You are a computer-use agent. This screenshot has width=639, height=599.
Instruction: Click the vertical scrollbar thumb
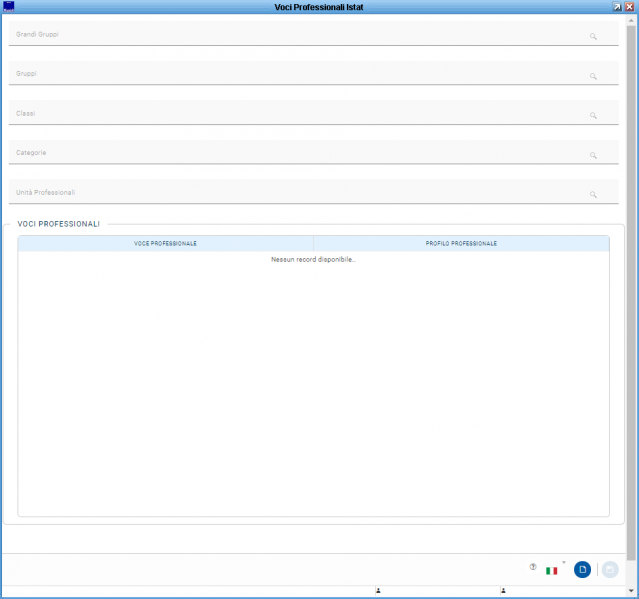631,293
